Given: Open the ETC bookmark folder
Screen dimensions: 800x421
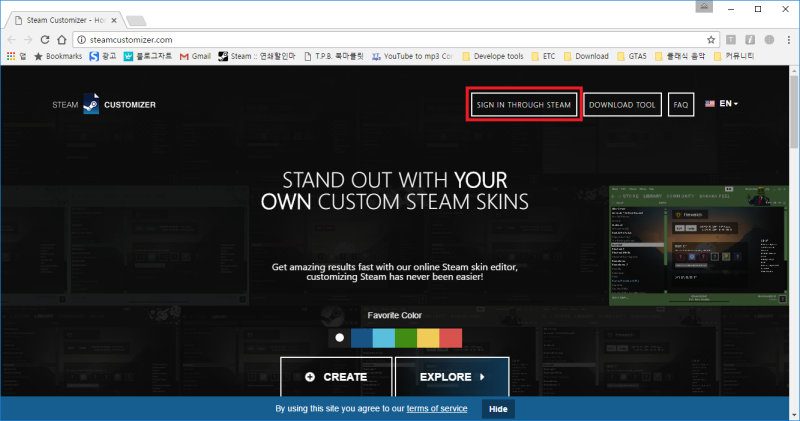Looking at the screenshot, I should (x=543, y=56).
